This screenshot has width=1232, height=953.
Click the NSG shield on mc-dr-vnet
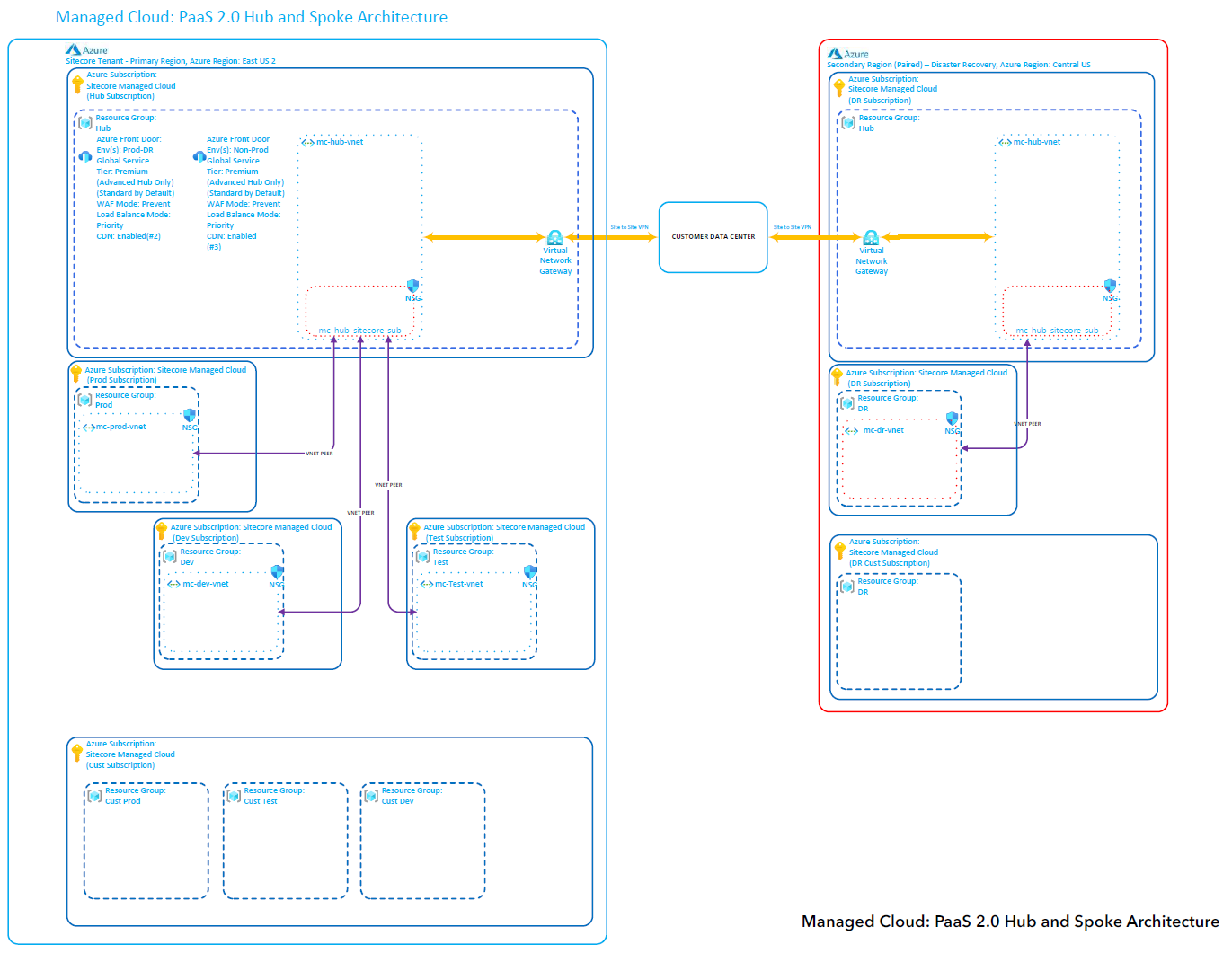(953, 419)
